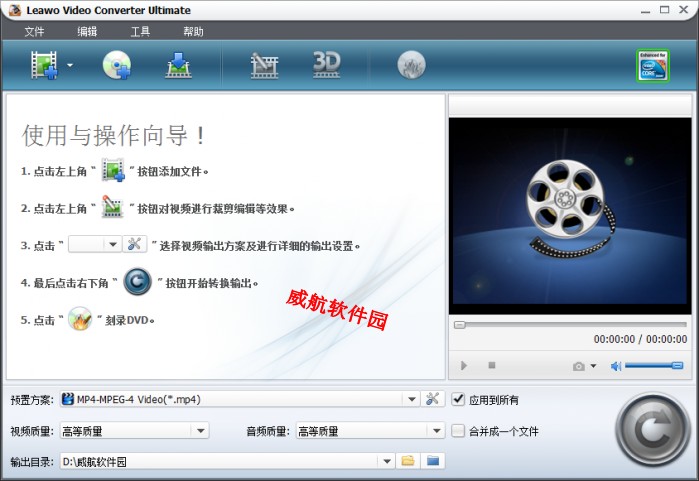Click the Intel Core acceleration badge
The height and width of the screenshot is (481, 699).
point(653,66)
